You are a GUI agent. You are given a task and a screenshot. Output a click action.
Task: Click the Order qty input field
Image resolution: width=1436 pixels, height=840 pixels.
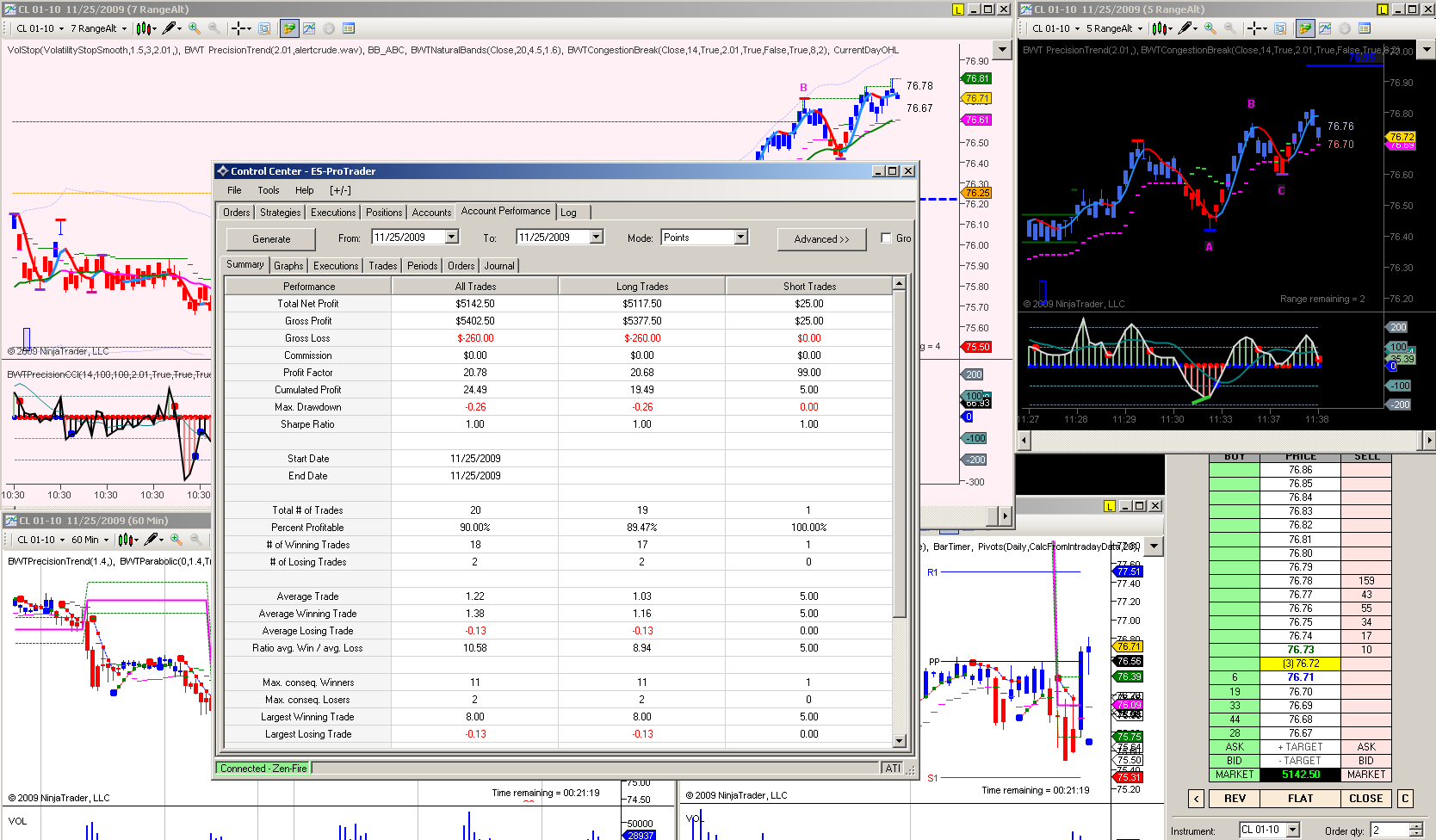click(1390, 830)
